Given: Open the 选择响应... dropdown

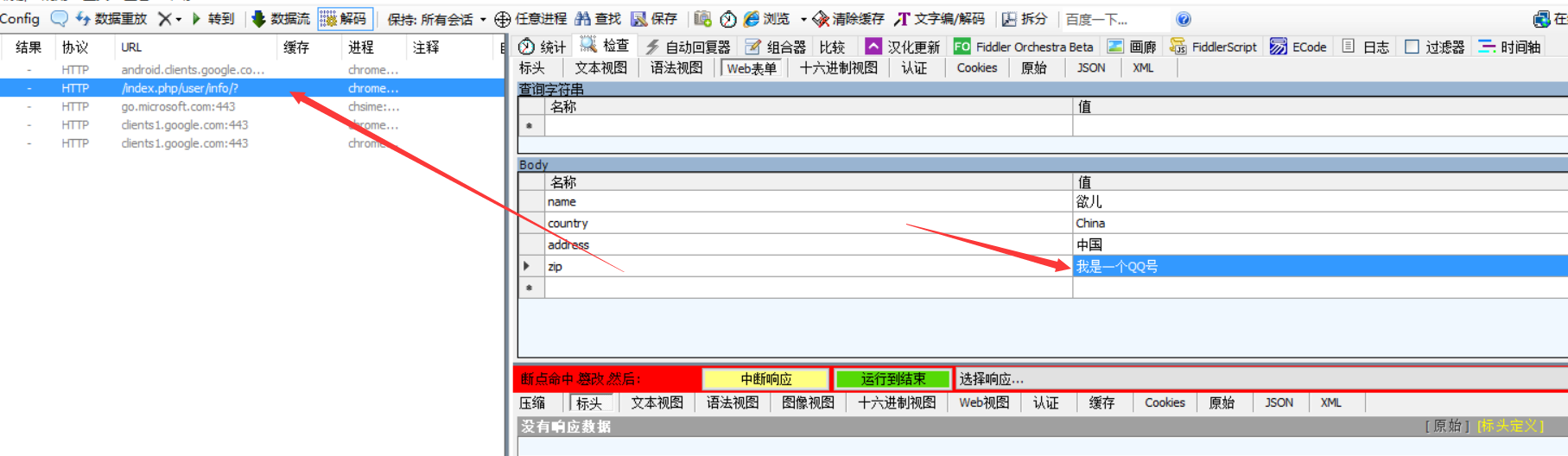Looking at the screenshot, I should click(1261, 379).
